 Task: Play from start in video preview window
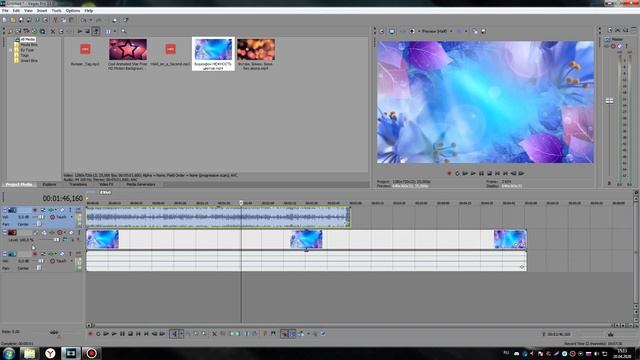(465, 173)
